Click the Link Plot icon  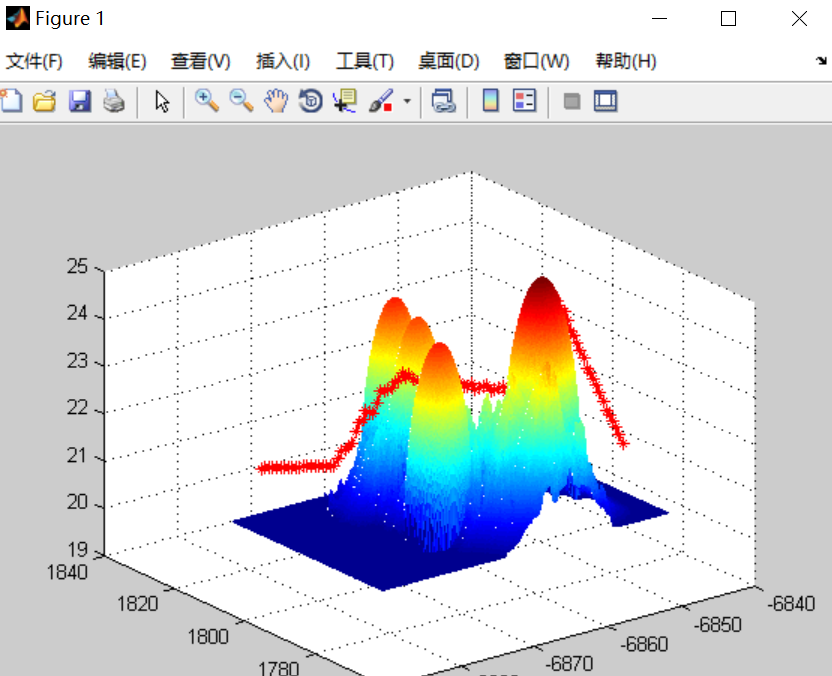444,101
